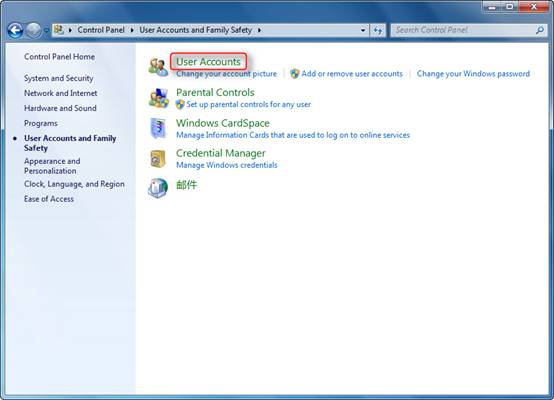554x400 pixels.
Task: Click Change your account picture
Action: 226,74
